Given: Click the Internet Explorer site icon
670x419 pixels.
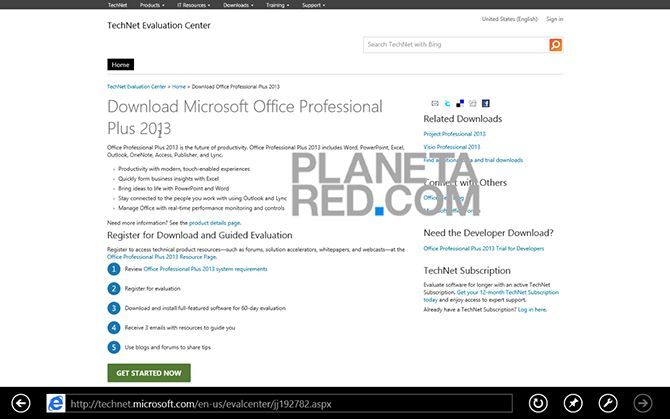Looking at the screenshot, I should [56, 404].
